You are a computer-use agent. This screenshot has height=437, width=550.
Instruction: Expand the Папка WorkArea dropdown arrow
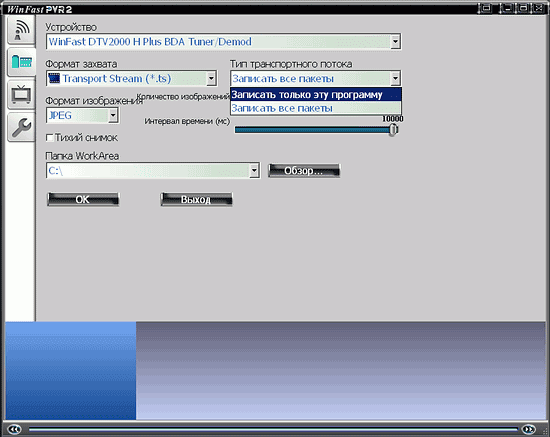click(254, 171)
